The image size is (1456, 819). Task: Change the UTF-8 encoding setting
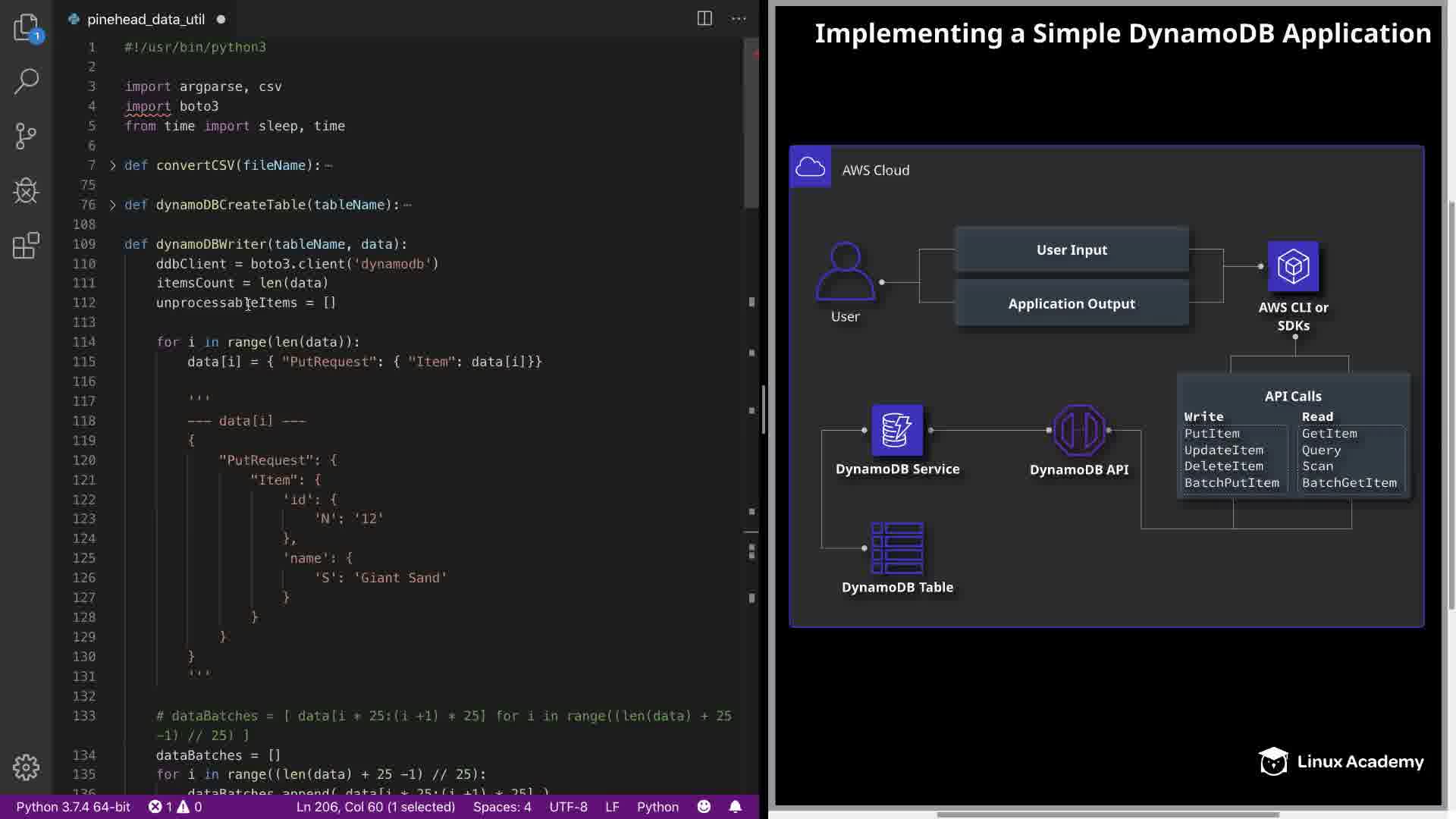568,807
